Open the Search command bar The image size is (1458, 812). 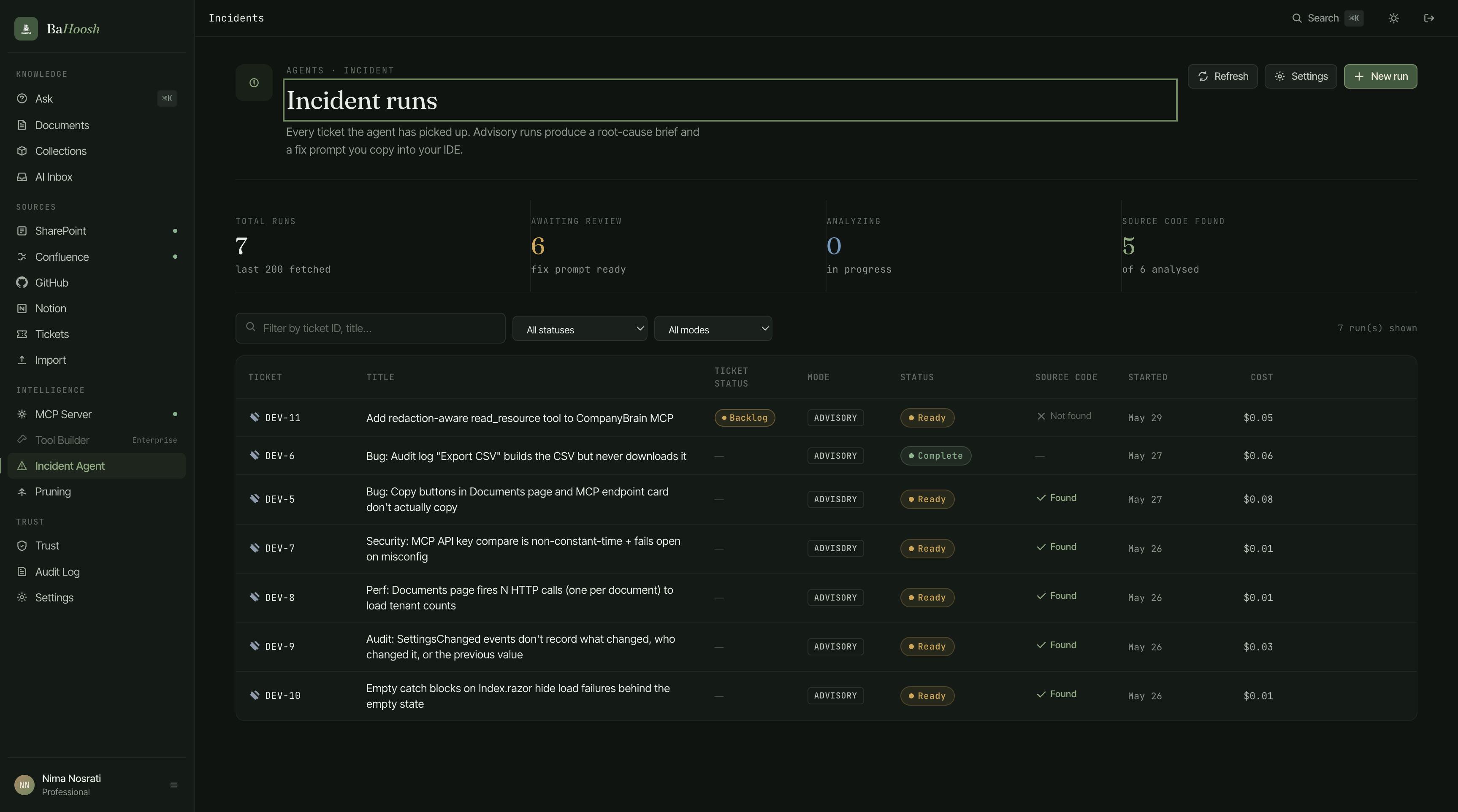[x=1327, y=18]
